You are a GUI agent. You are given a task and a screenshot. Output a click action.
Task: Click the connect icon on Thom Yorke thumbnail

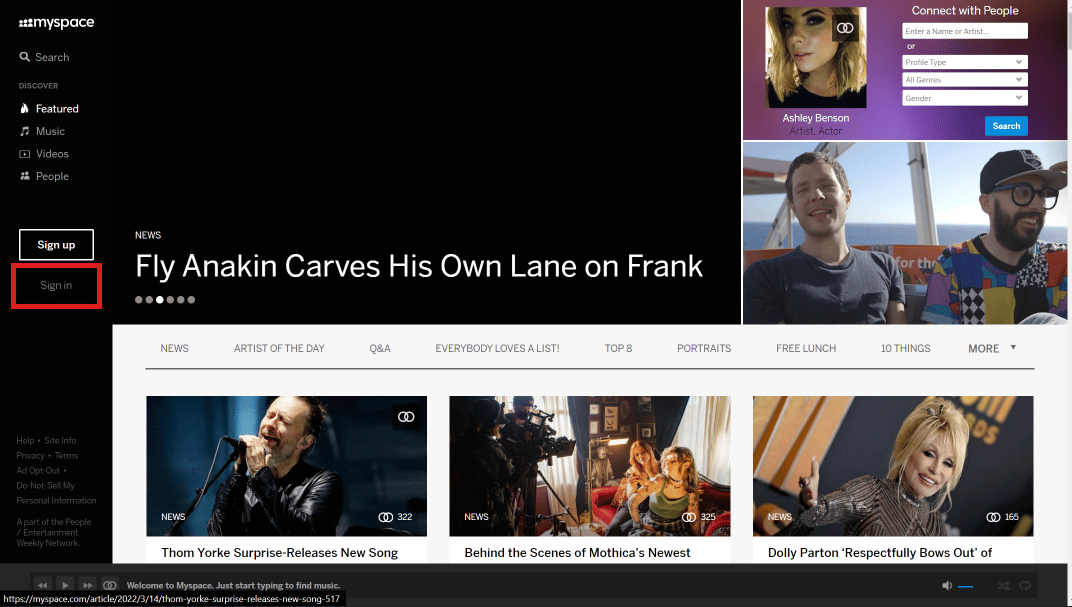[x=405, y=416]
